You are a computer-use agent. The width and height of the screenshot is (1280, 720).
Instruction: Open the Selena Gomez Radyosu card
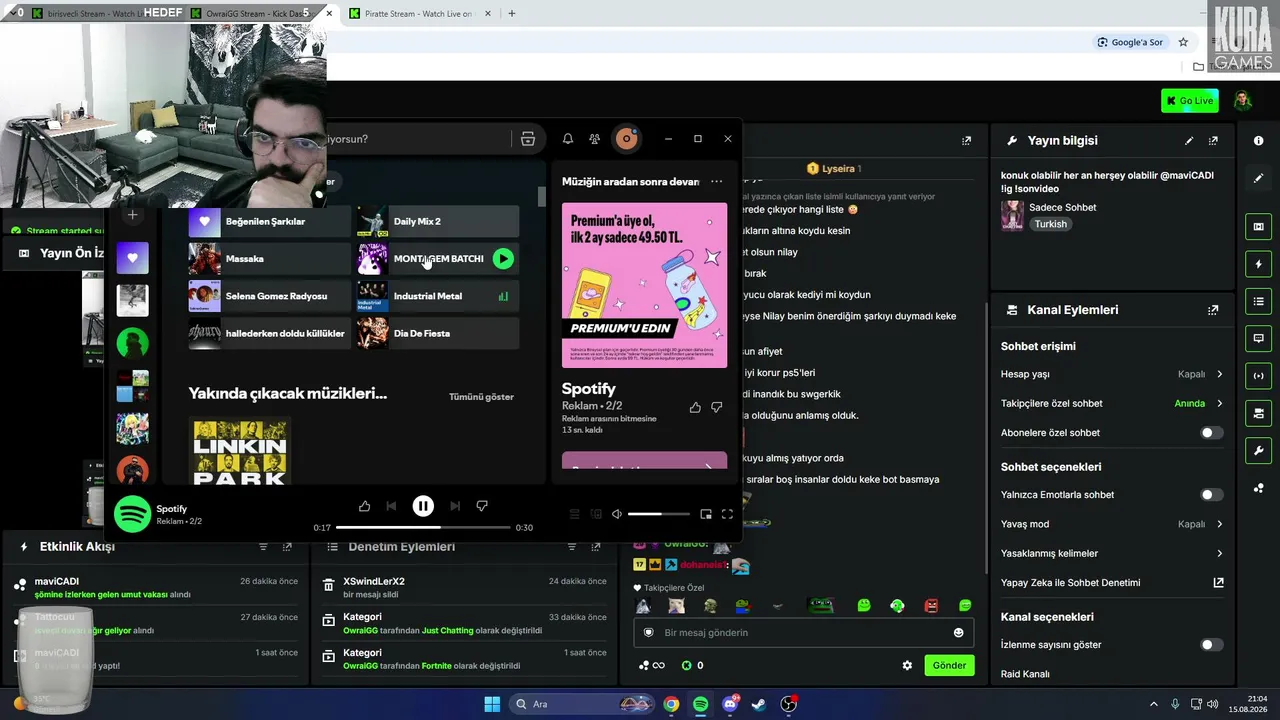point(270,296)
